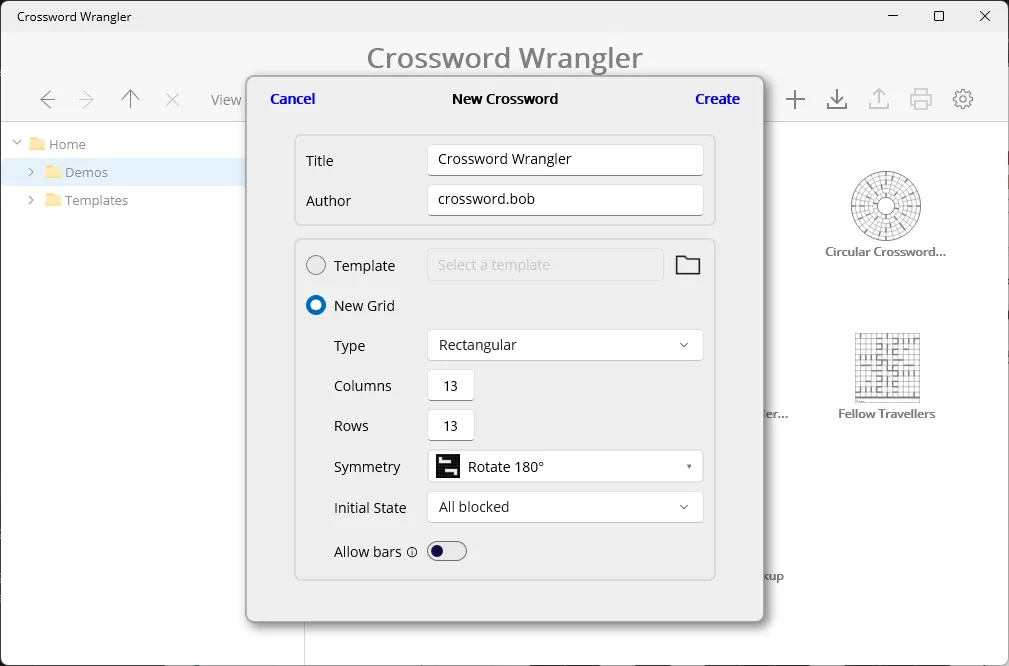The height and width of the screenshot is (666, 1009).
Task: Select Templates label in folder tree
Action: (97, 201)
